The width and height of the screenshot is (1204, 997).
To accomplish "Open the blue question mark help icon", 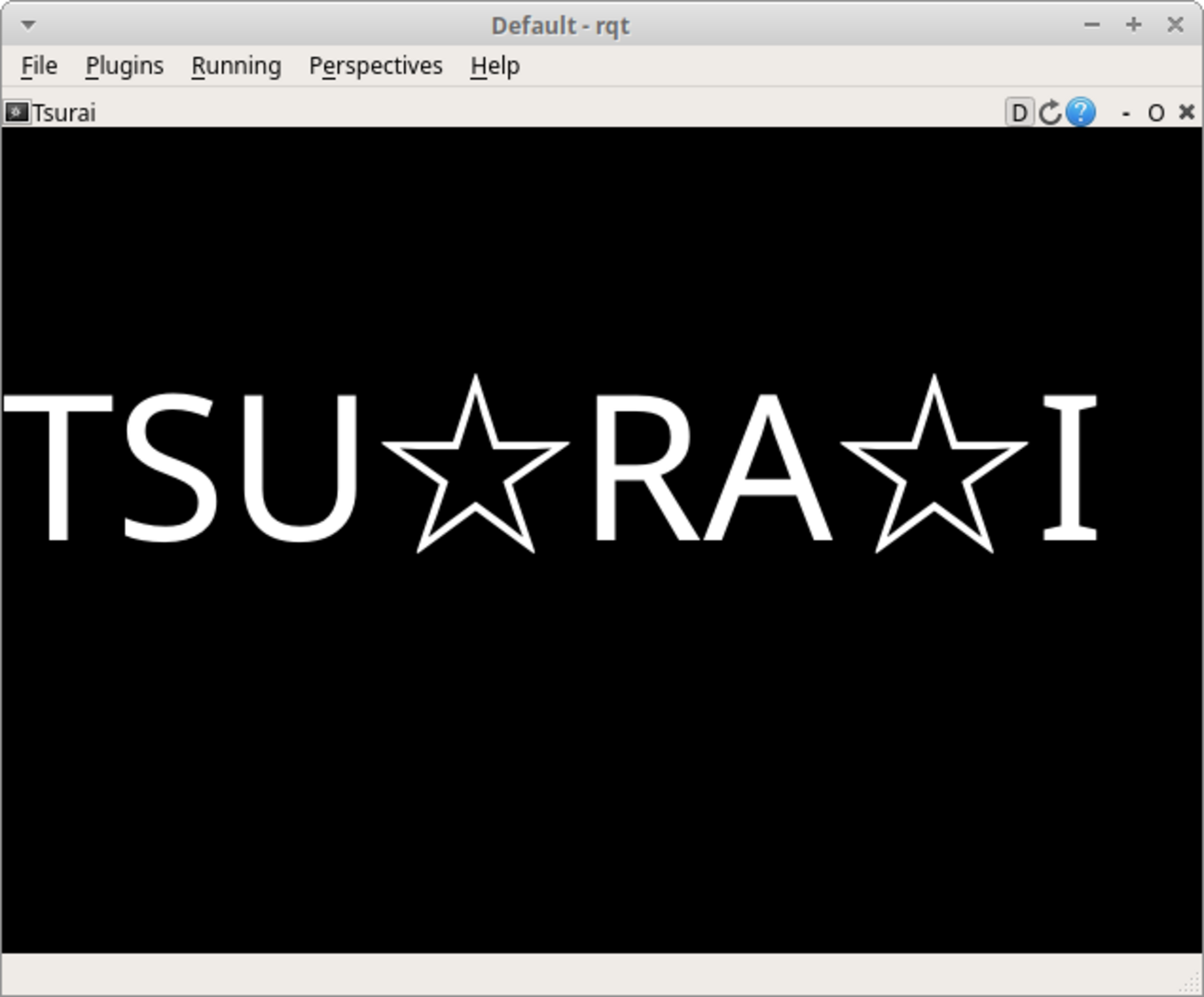I will click(1080, 113).
